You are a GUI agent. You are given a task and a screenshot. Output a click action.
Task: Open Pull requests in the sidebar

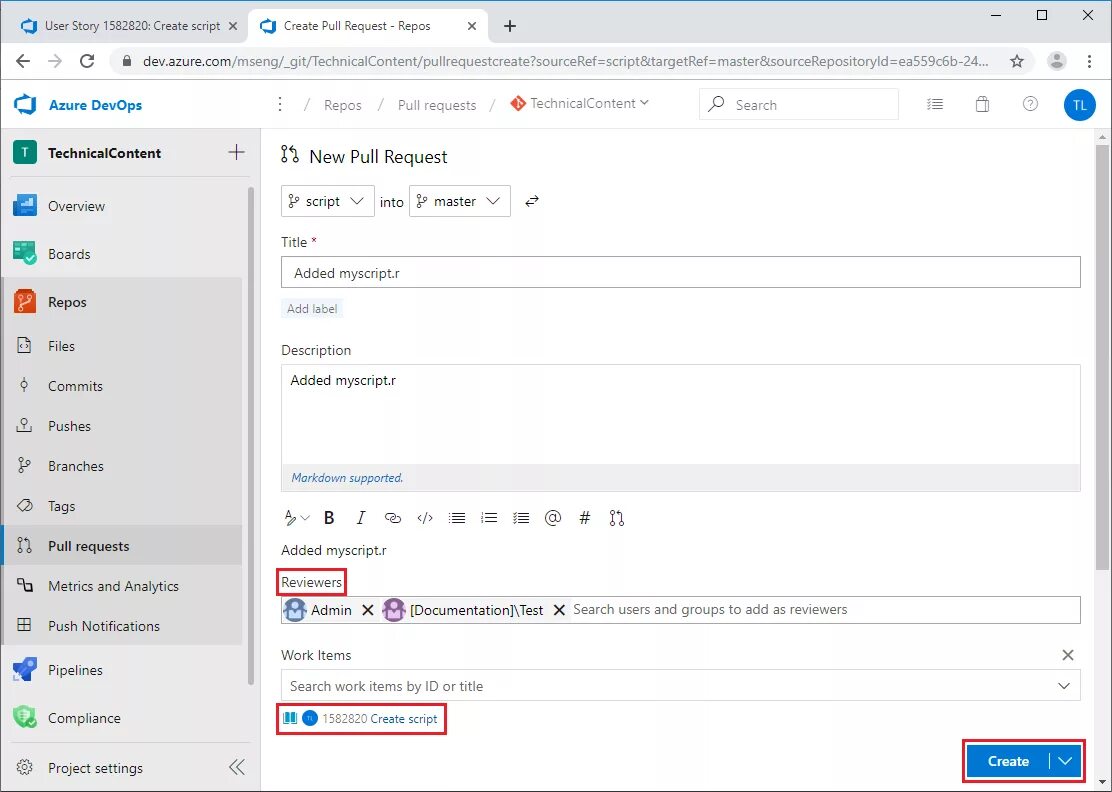coord(122,545)
